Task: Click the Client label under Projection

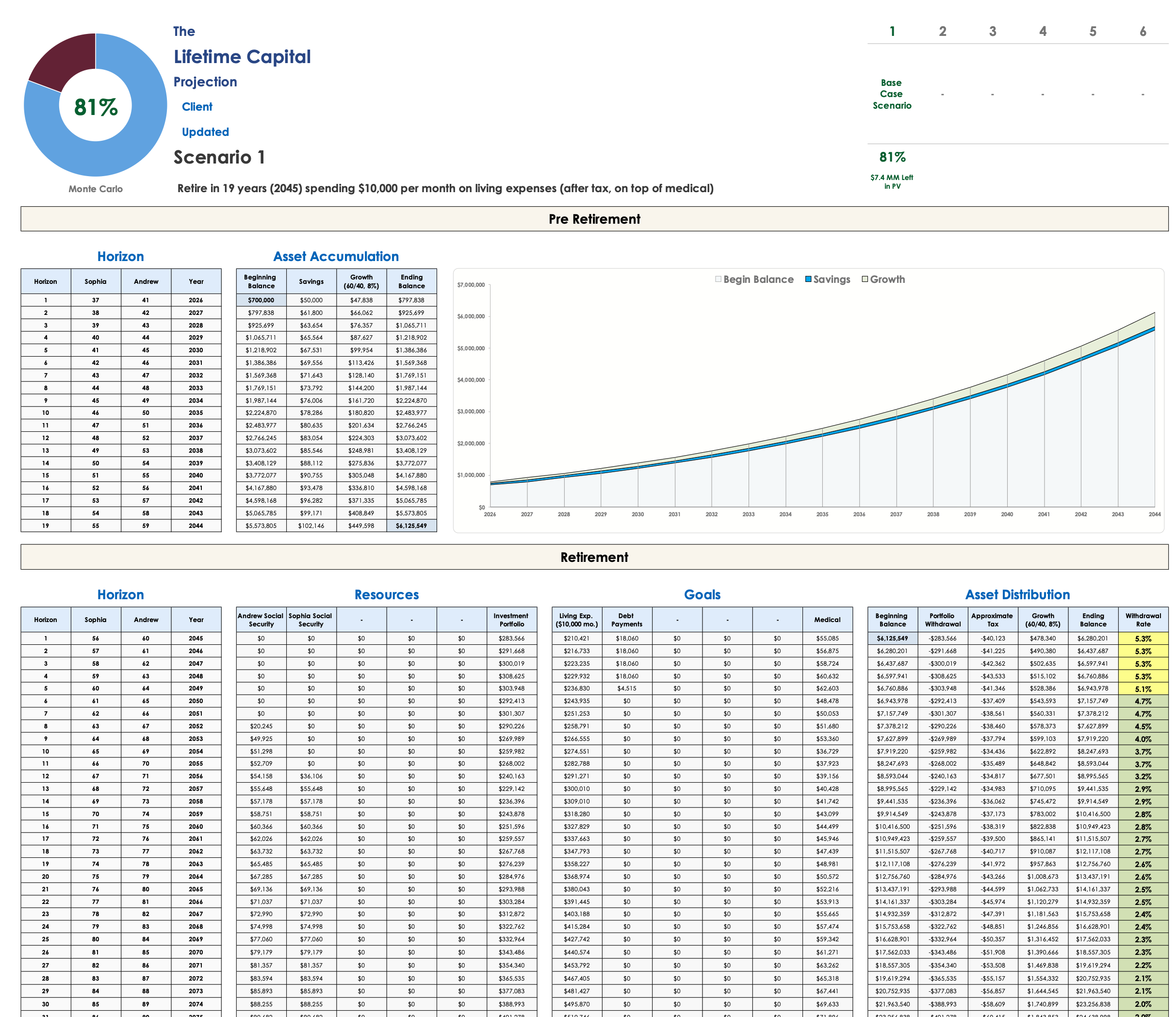Action: pos(197,107)
